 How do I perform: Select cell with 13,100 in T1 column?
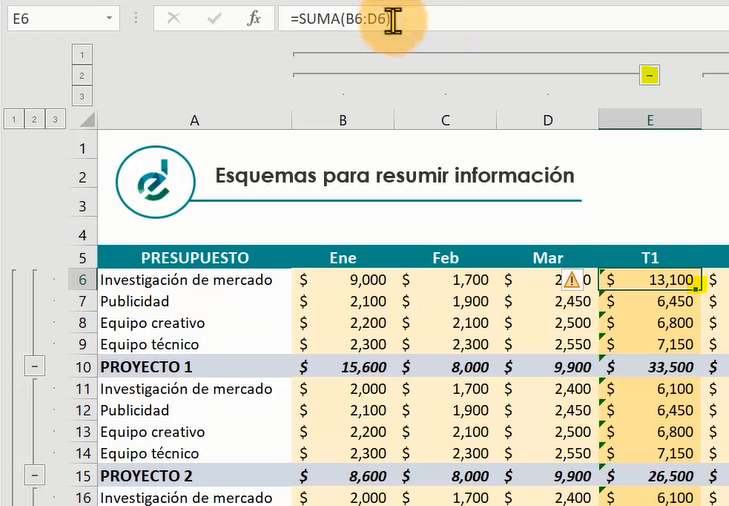pyautogui.click(x=650, y=280)
